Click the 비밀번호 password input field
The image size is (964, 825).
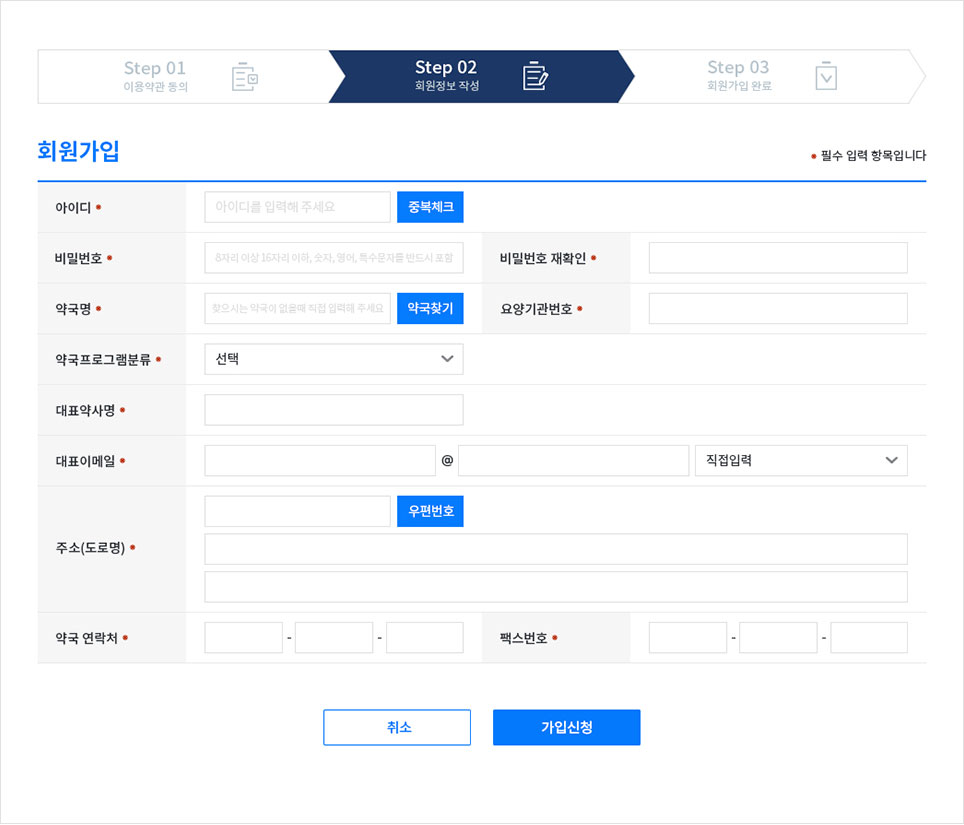click(x=333, y=257)
